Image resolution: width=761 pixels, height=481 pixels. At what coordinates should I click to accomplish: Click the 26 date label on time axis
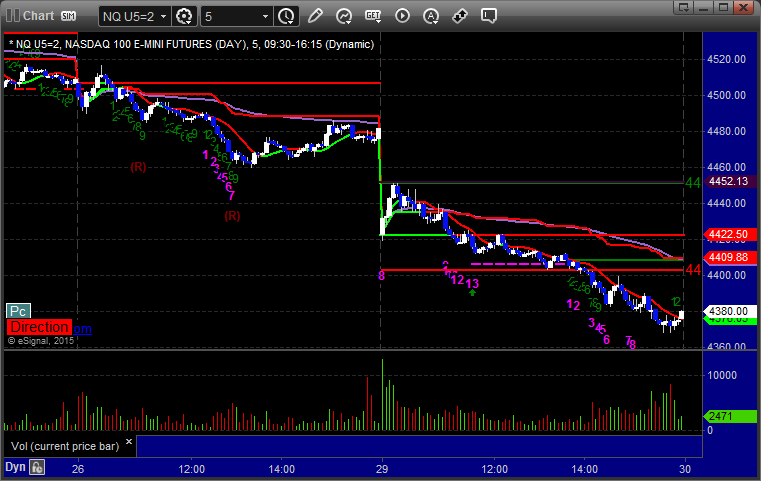(x=78, y=469)
